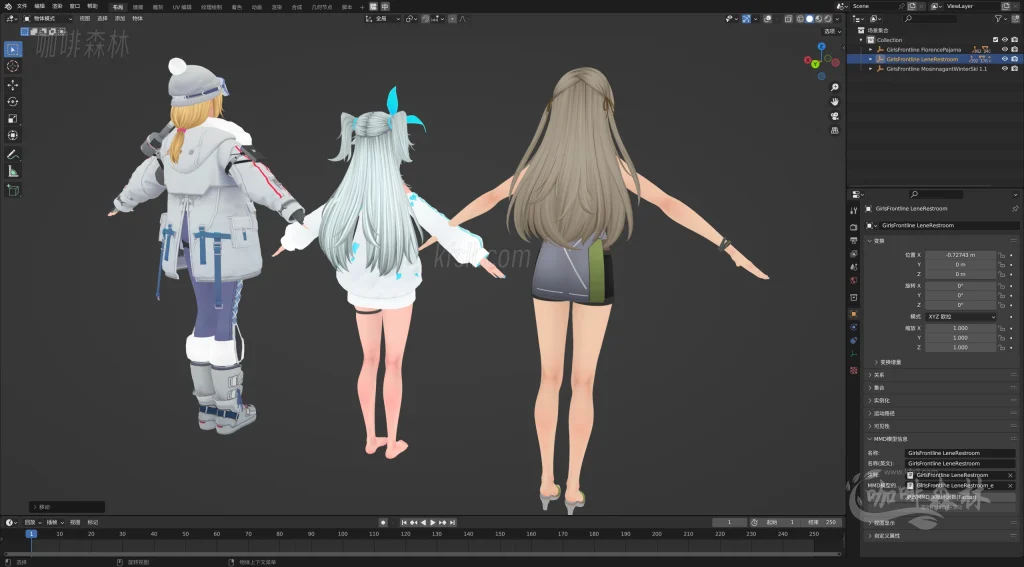Open the XYZ Euler rotation mode dropdown
1024x567 pixels.
(961, 317)
